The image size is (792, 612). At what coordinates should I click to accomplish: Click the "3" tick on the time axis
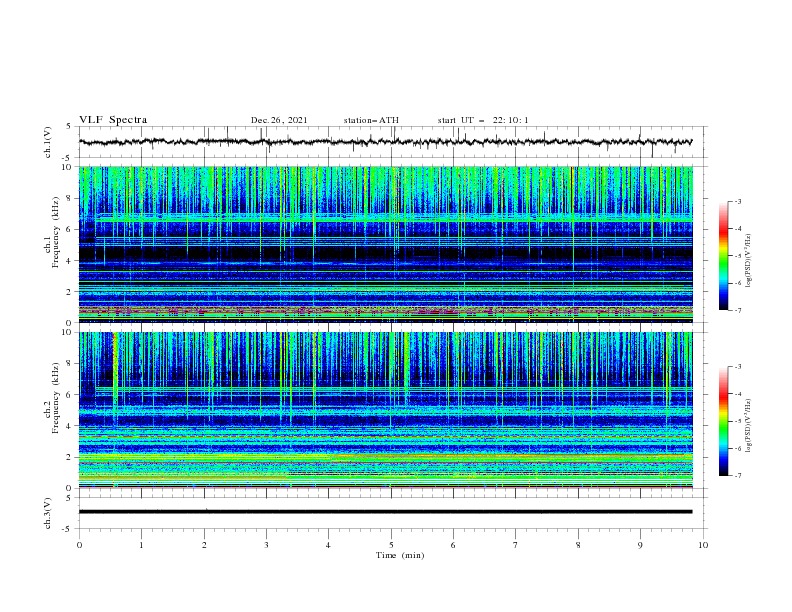[x=266, y=545]
